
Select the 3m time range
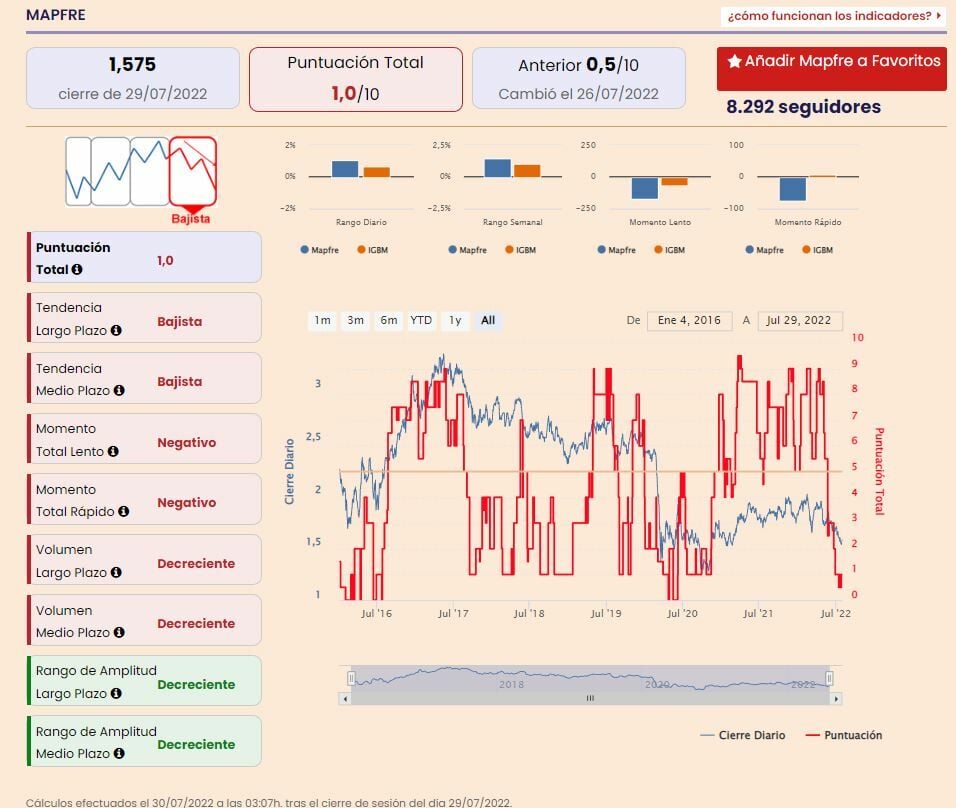(x=355, y=321)
